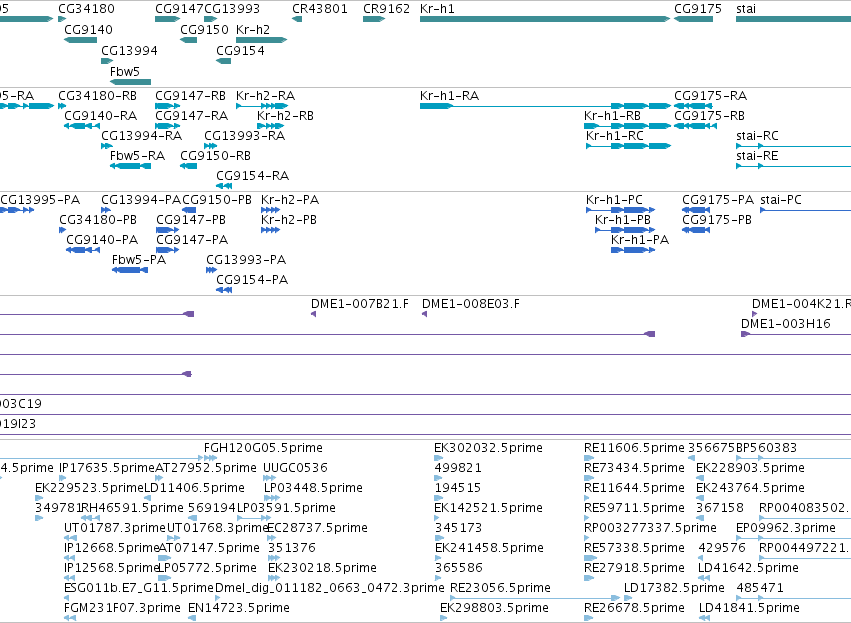Screen dimensions: 851x623
Task: Select the DME1-007B21.F clone end
Action: [x=313, y=314]
